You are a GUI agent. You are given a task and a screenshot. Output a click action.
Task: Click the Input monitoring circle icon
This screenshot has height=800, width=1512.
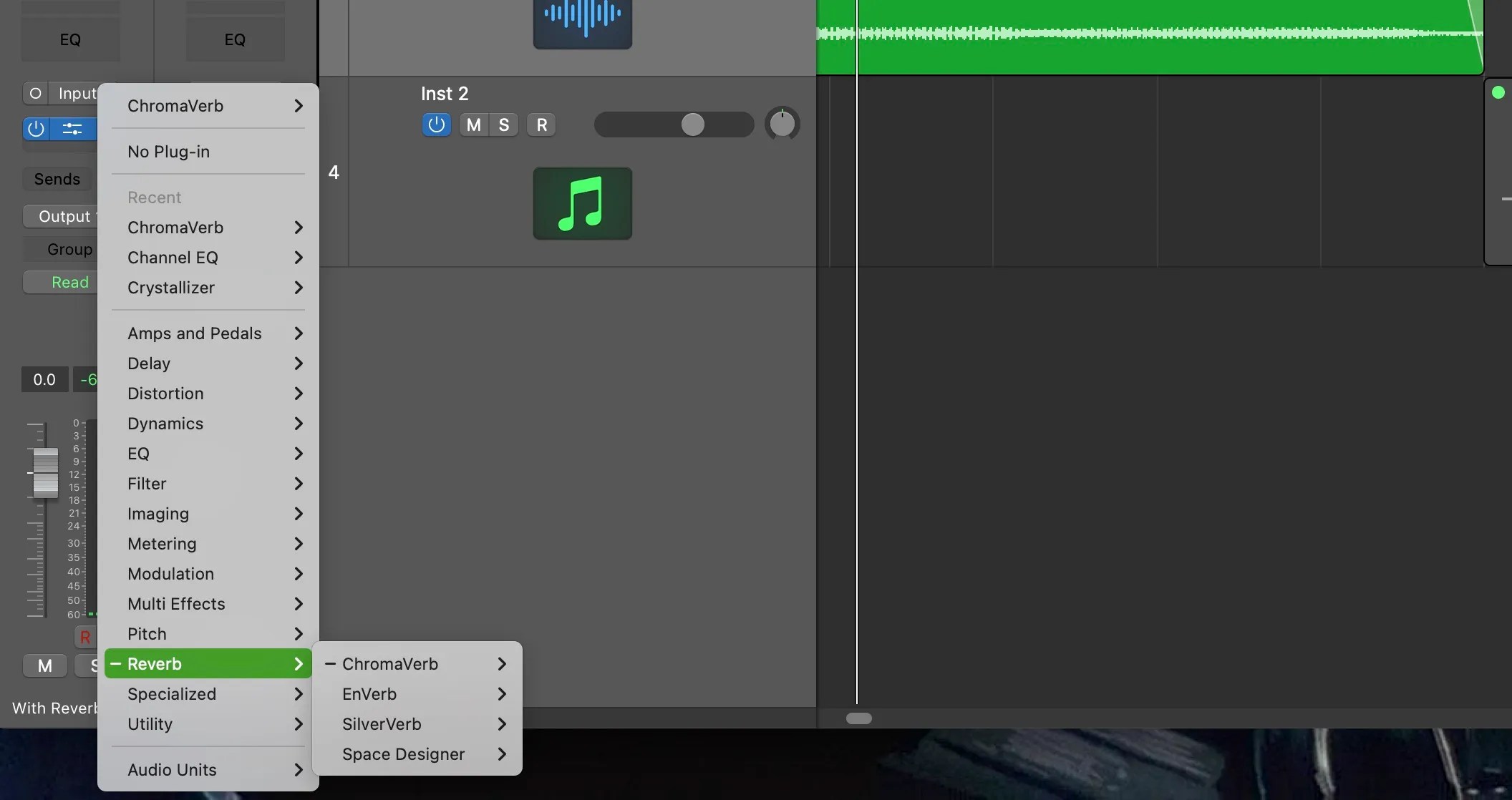(x=35, y=93)
